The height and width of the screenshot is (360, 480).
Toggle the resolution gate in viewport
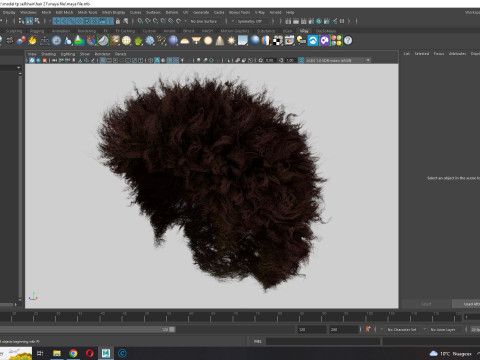coord(115,60)
